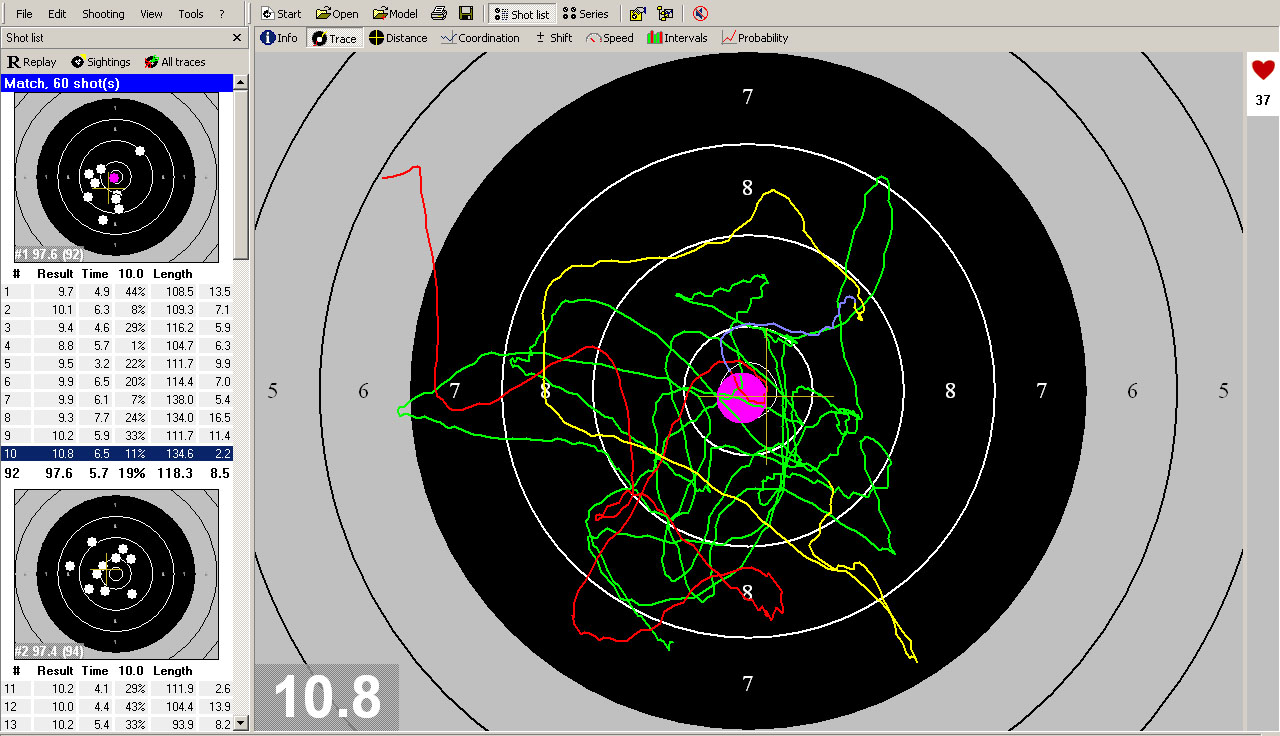Click the Replay button
The height and width of the screenshot is (736, 1280).
click(x=32, y=62)
